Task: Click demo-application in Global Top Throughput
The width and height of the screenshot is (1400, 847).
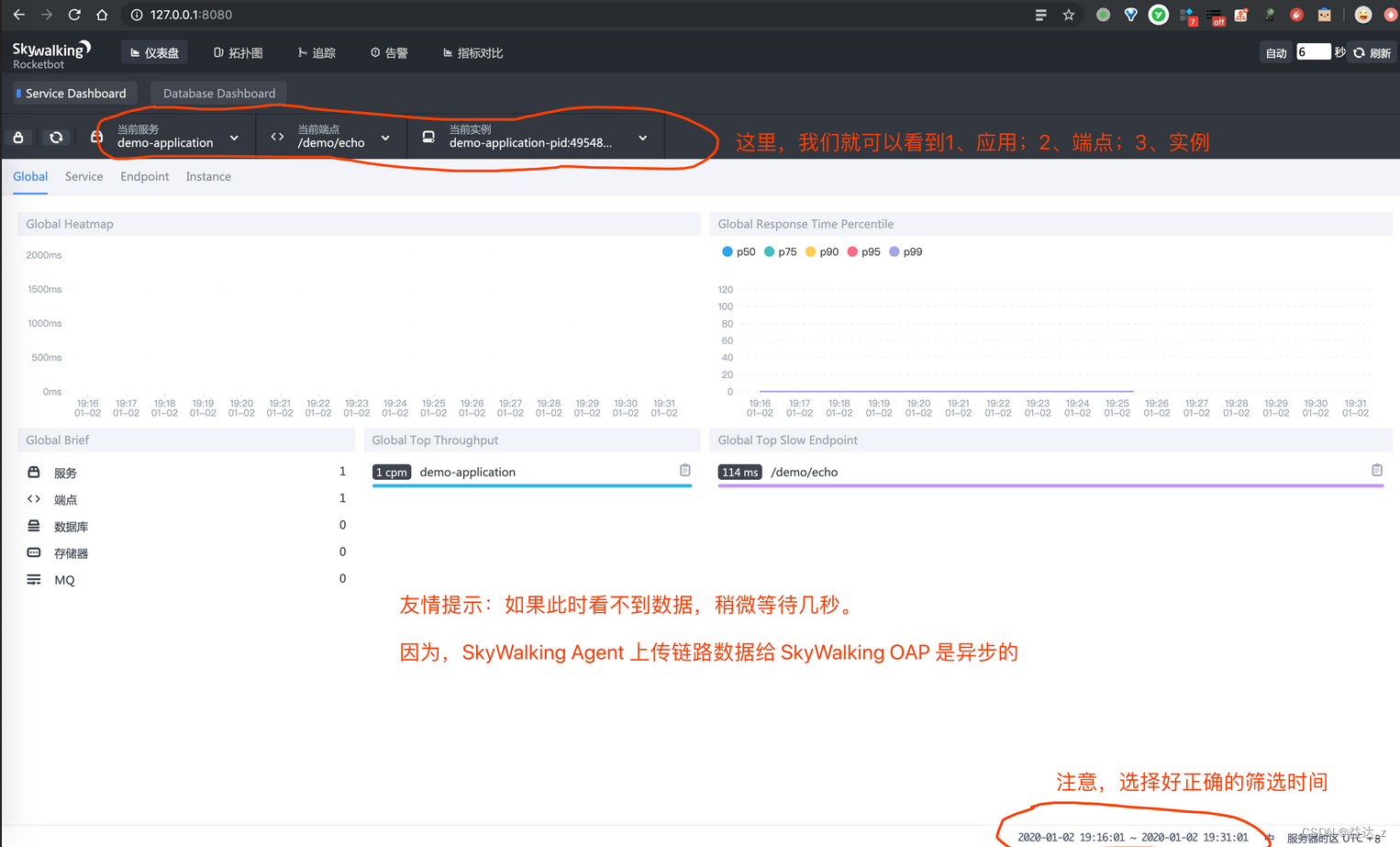Action: pyautogui.click(x=467, y=472)
